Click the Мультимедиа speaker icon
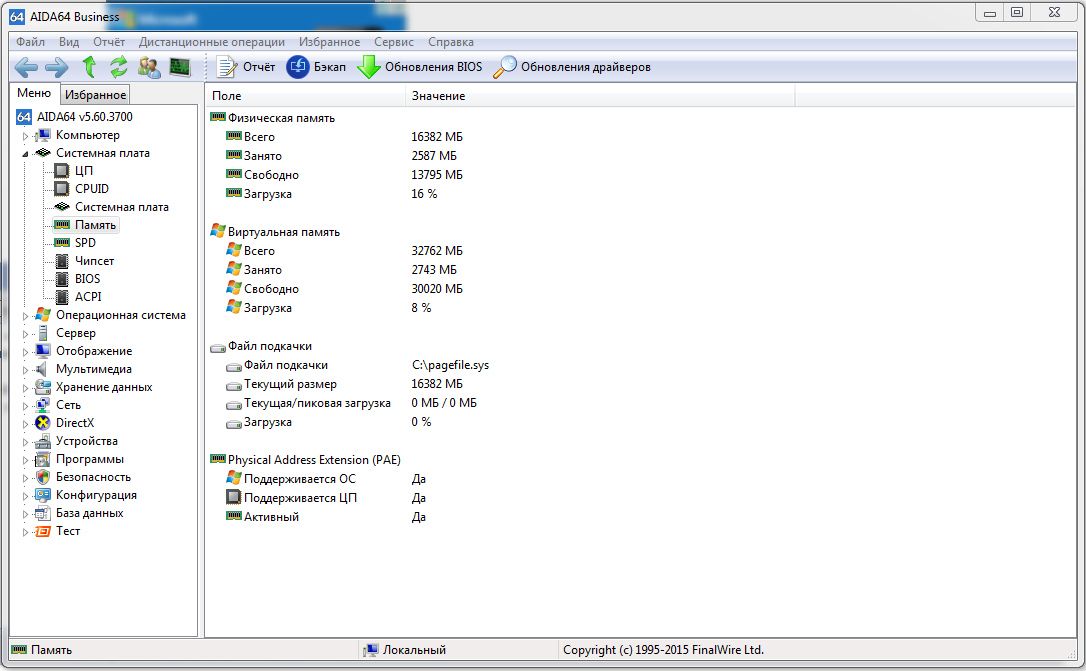The width and height of the screenshot is (1086, 671). click(43, 369)
